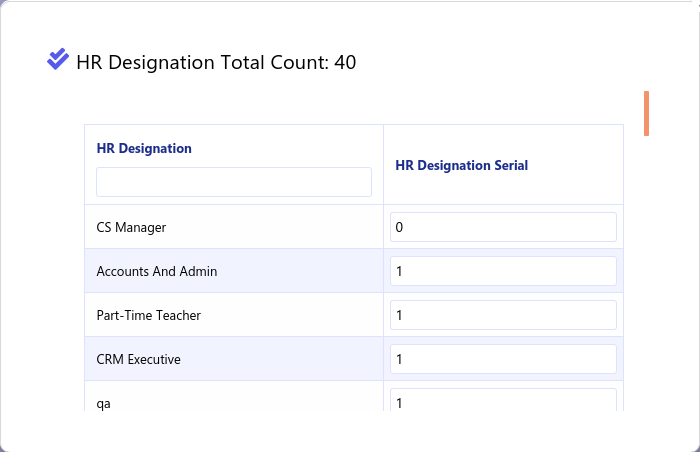Click the purple double-check icon
700x452 pixels.
(58, 59)
